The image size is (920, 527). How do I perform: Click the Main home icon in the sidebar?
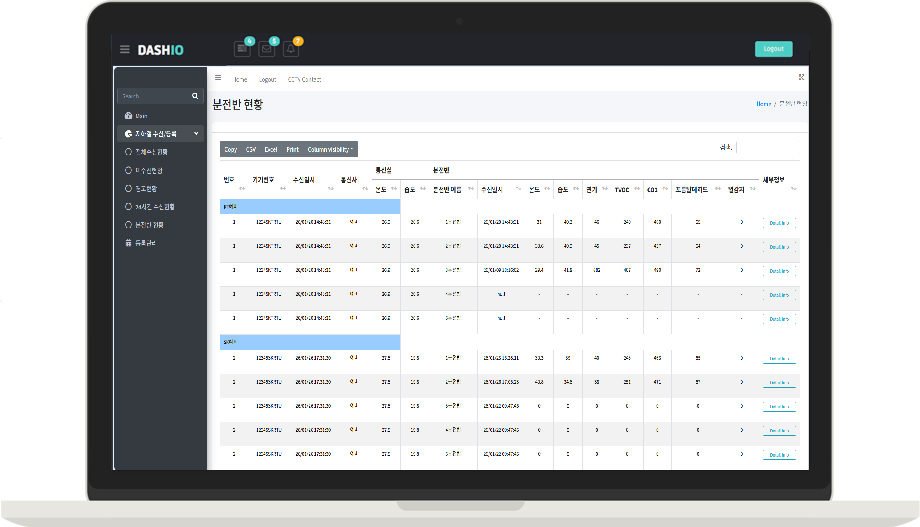[128, 115]
